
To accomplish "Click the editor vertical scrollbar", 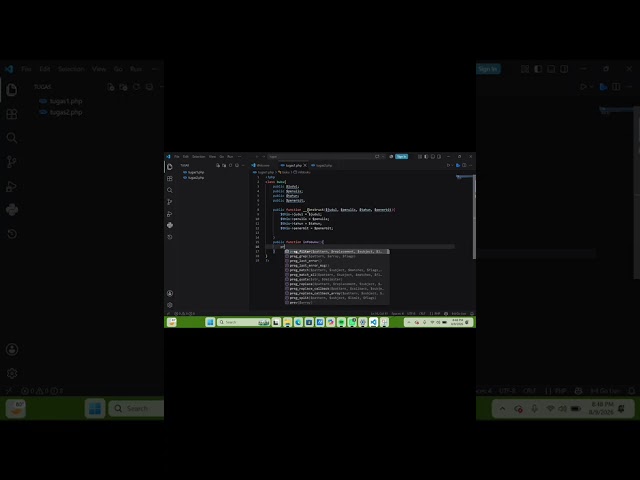I will 474,216.
